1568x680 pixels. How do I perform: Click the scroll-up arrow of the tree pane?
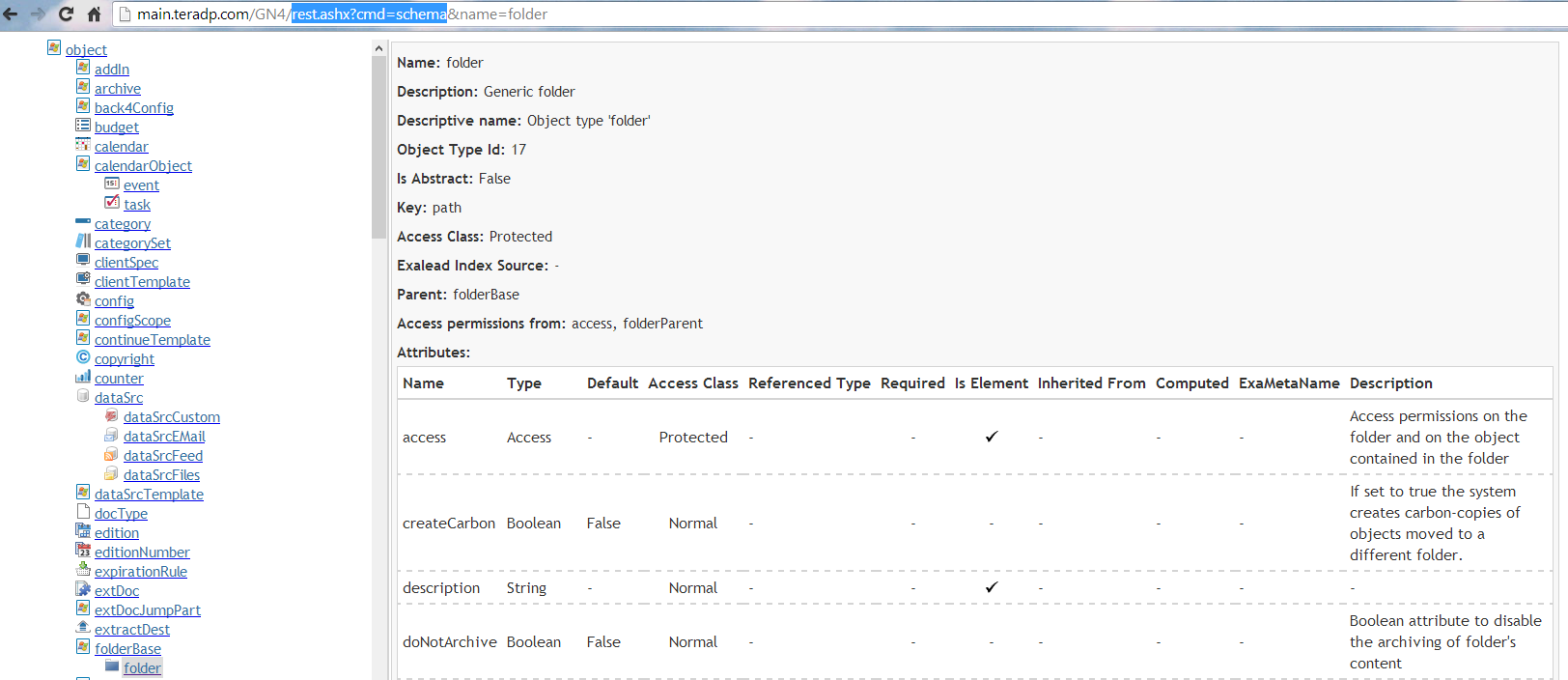point(378,48)
